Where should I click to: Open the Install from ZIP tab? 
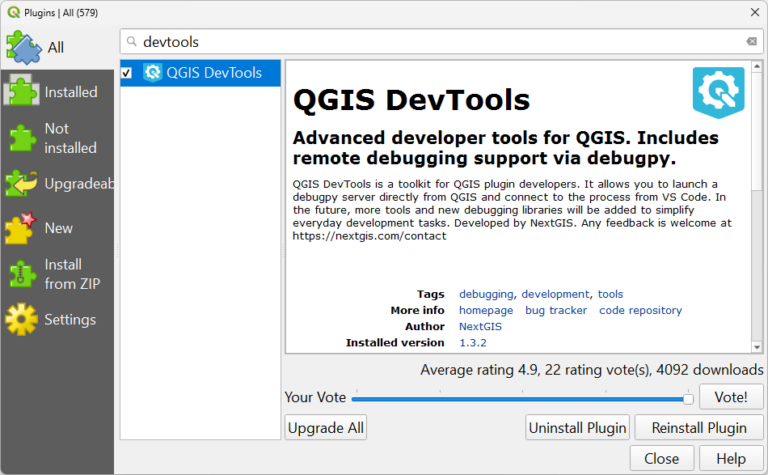[57, 274]
